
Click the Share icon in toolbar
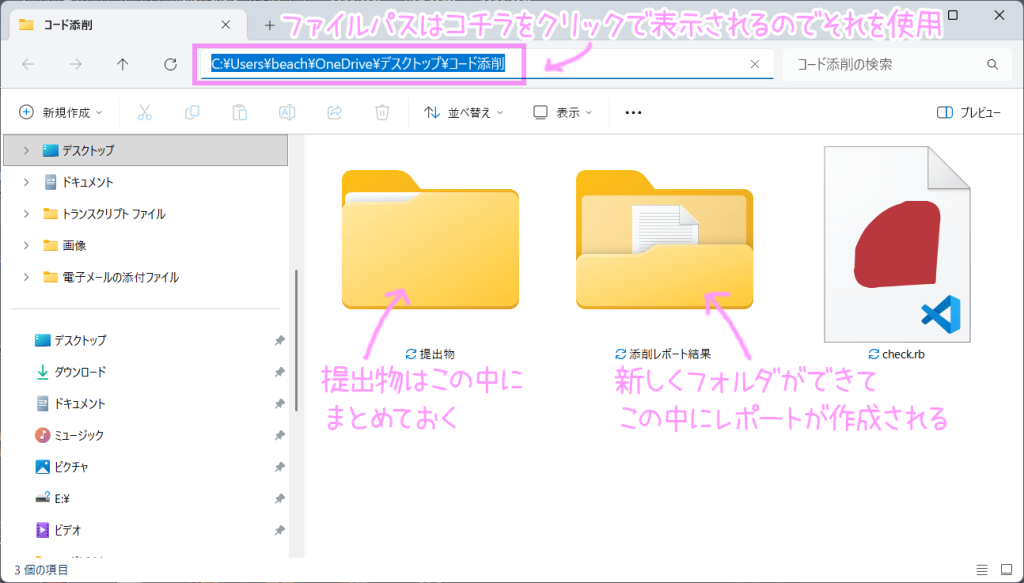click(335, 113)
